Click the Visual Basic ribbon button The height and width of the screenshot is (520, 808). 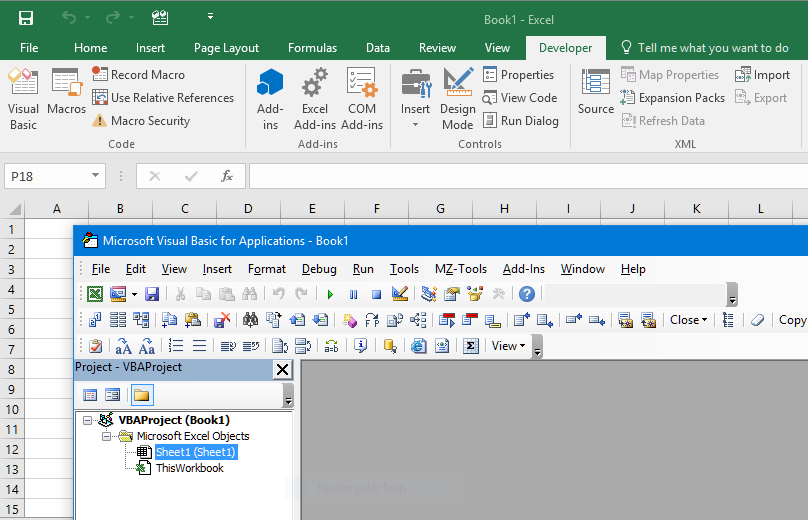point(23,99)
